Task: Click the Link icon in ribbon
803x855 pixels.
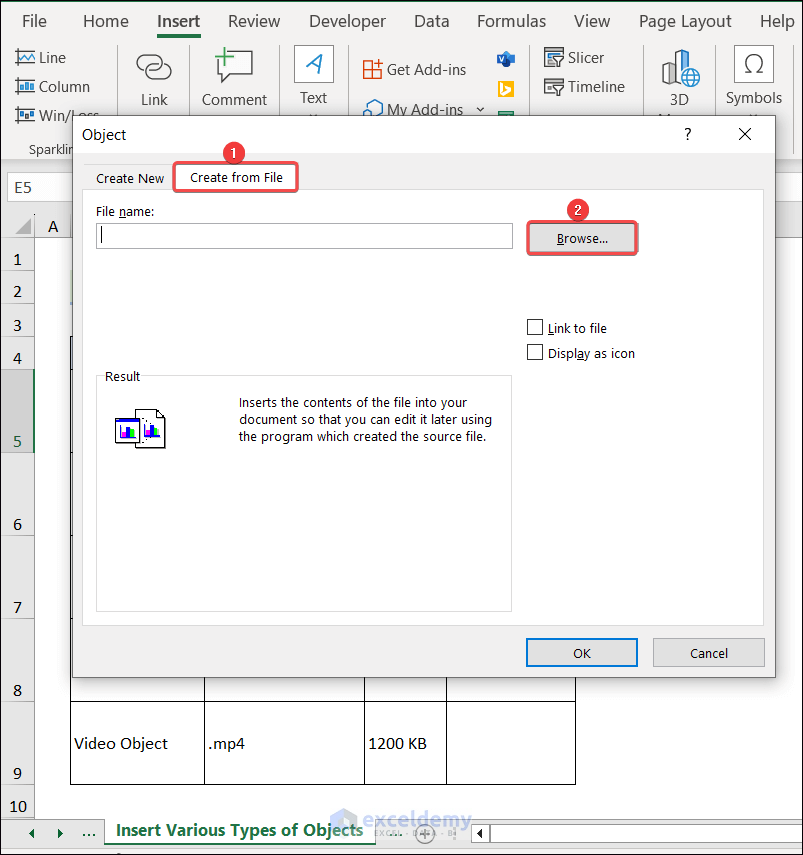Action: click(x=154, y=68)
